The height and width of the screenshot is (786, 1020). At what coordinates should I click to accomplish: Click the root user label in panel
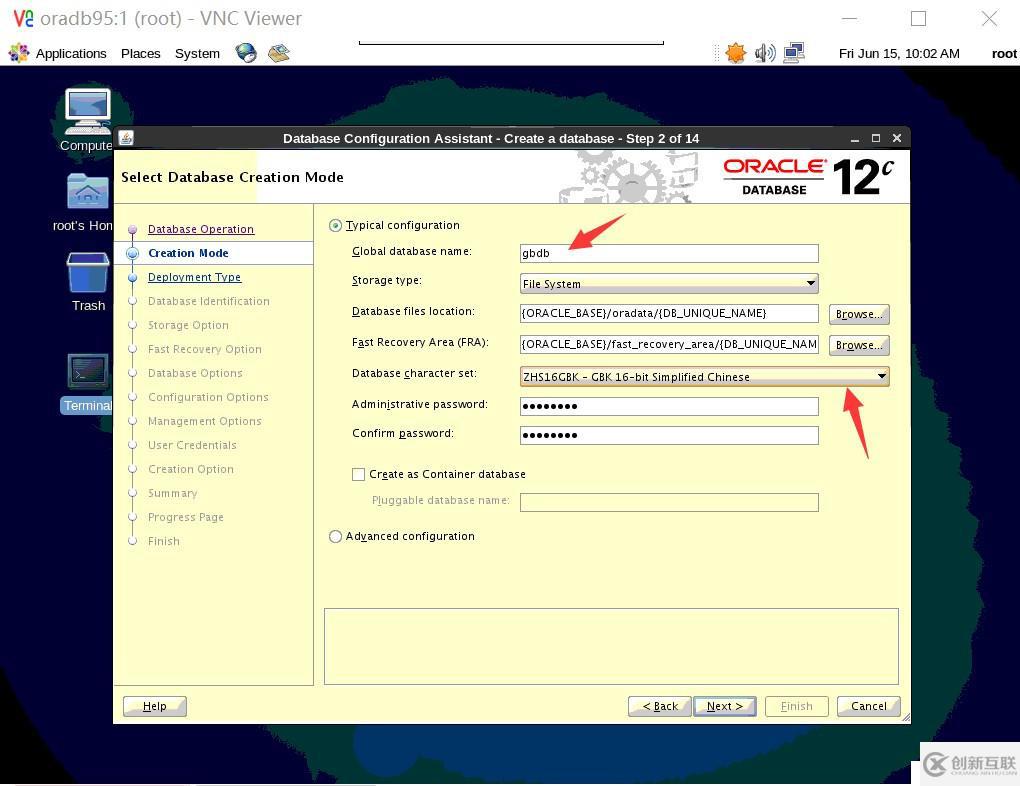tap(1004, 53)
